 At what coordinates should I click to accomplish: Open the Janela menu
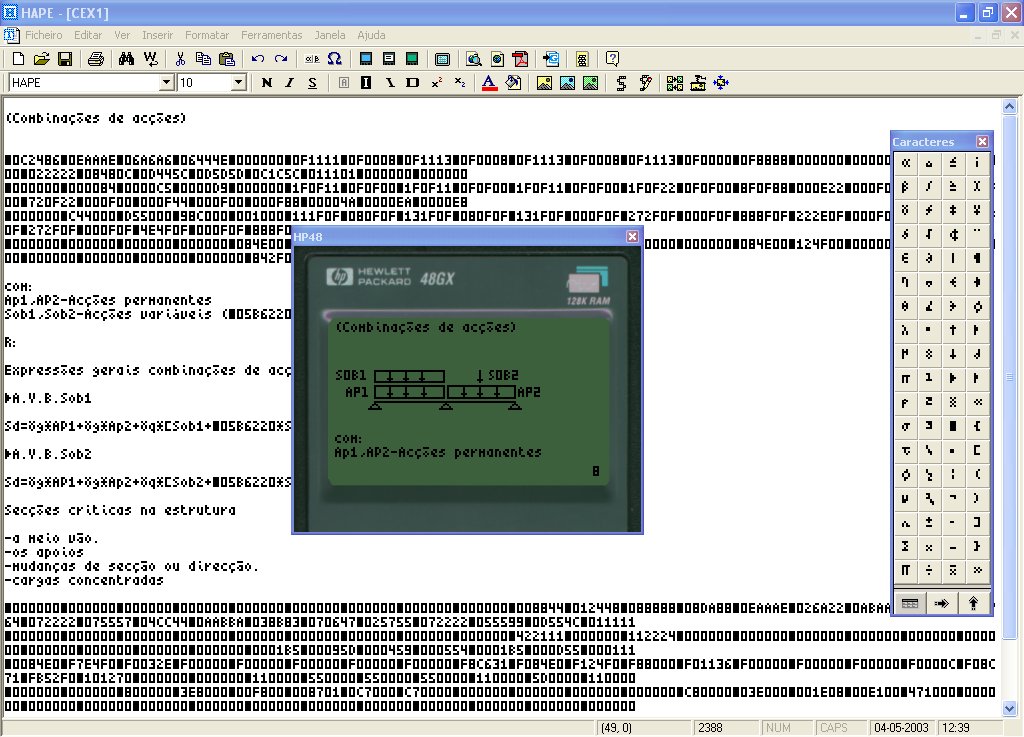coord(330,35)
